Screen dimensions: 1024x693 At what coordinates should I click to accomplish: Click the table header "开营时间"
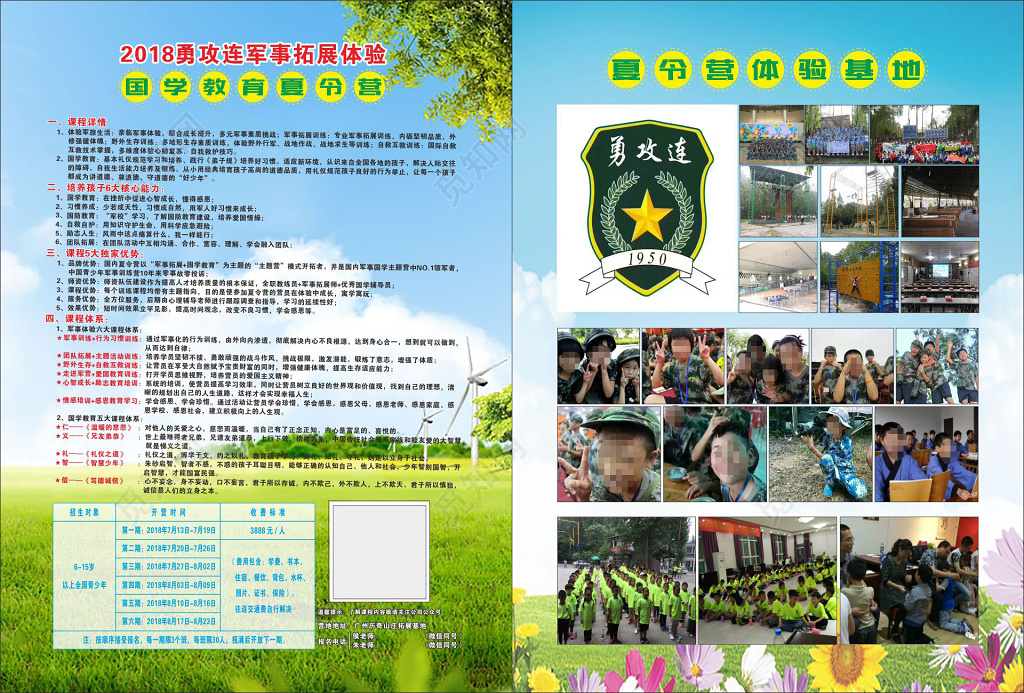tap(168, 512)
